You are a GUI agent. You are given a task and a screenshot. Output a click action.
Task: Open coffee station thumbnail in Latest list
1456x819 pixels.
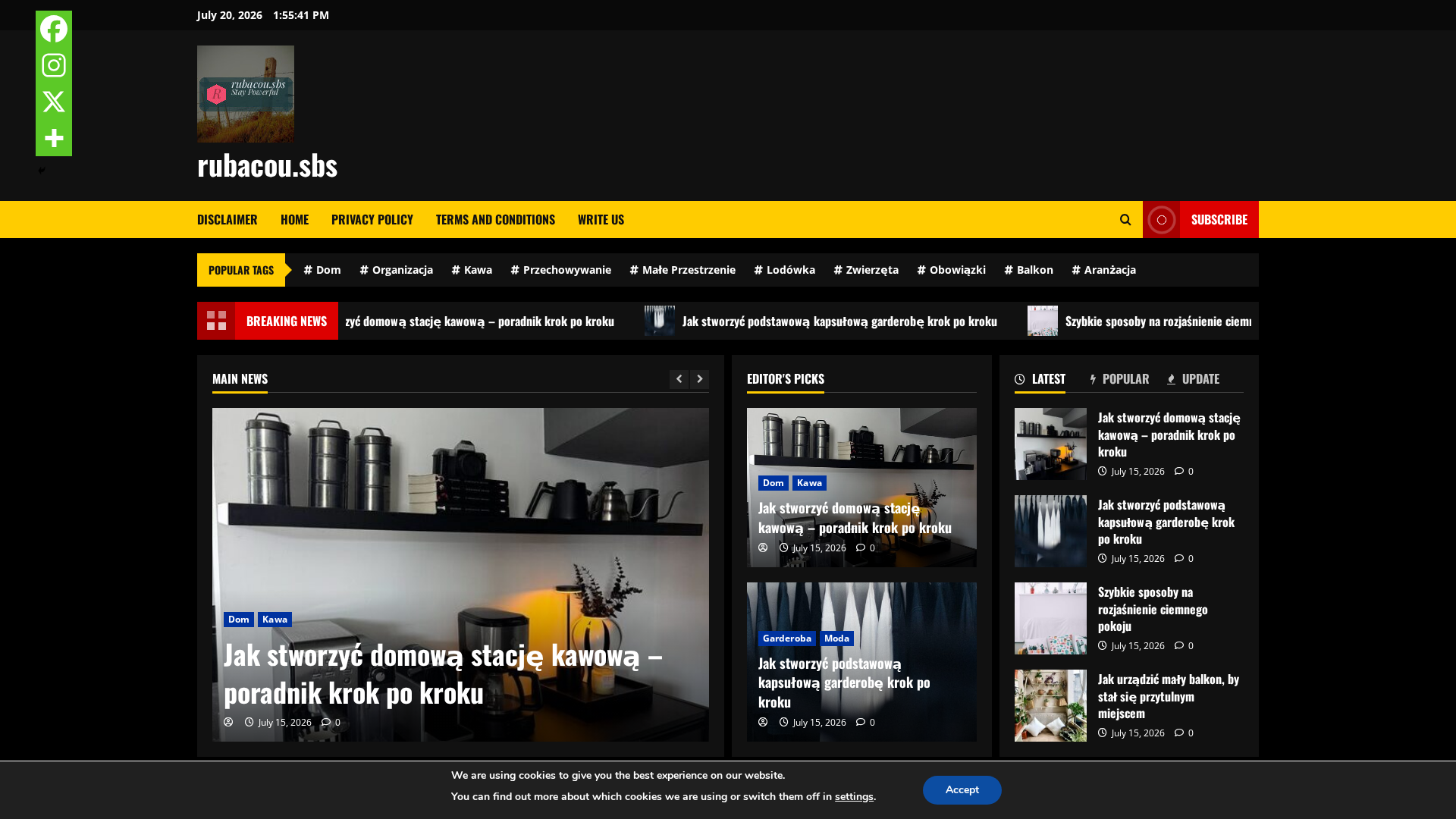[1050, 444]
